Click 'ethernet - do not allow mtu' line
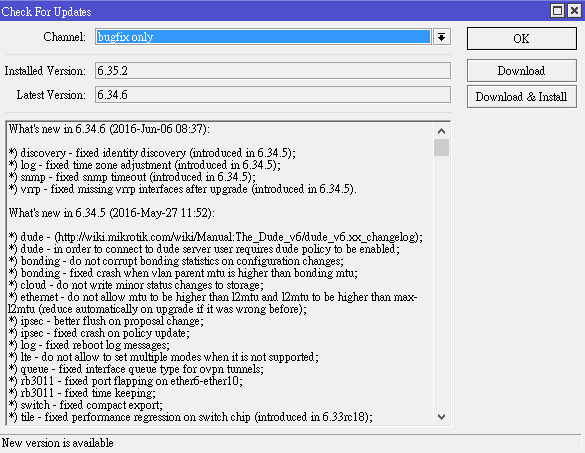Screen dimensions: 585x453 [213, 303]
